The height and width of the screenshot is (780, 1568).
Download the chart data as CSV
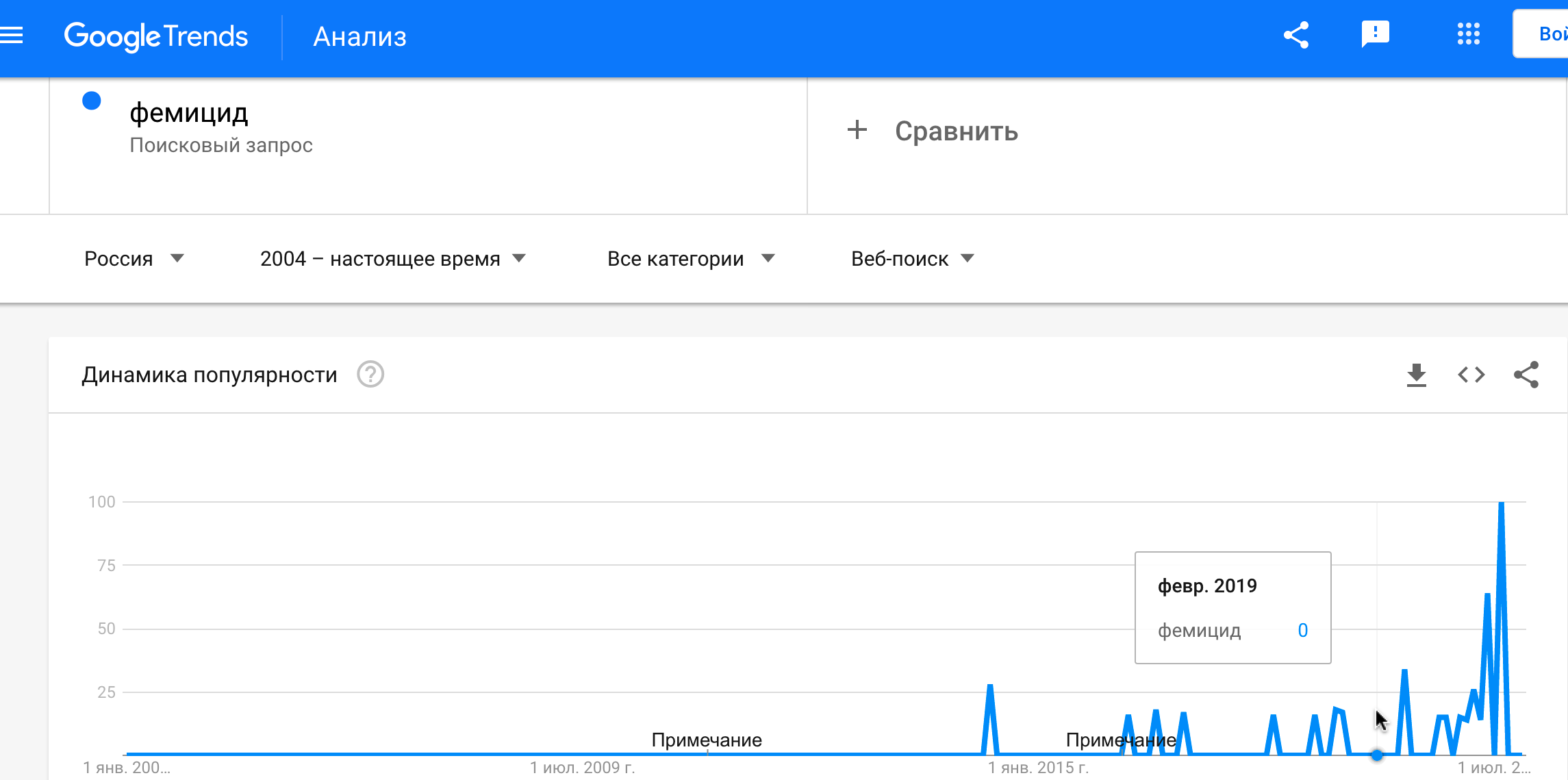[x=1416, y=375]
